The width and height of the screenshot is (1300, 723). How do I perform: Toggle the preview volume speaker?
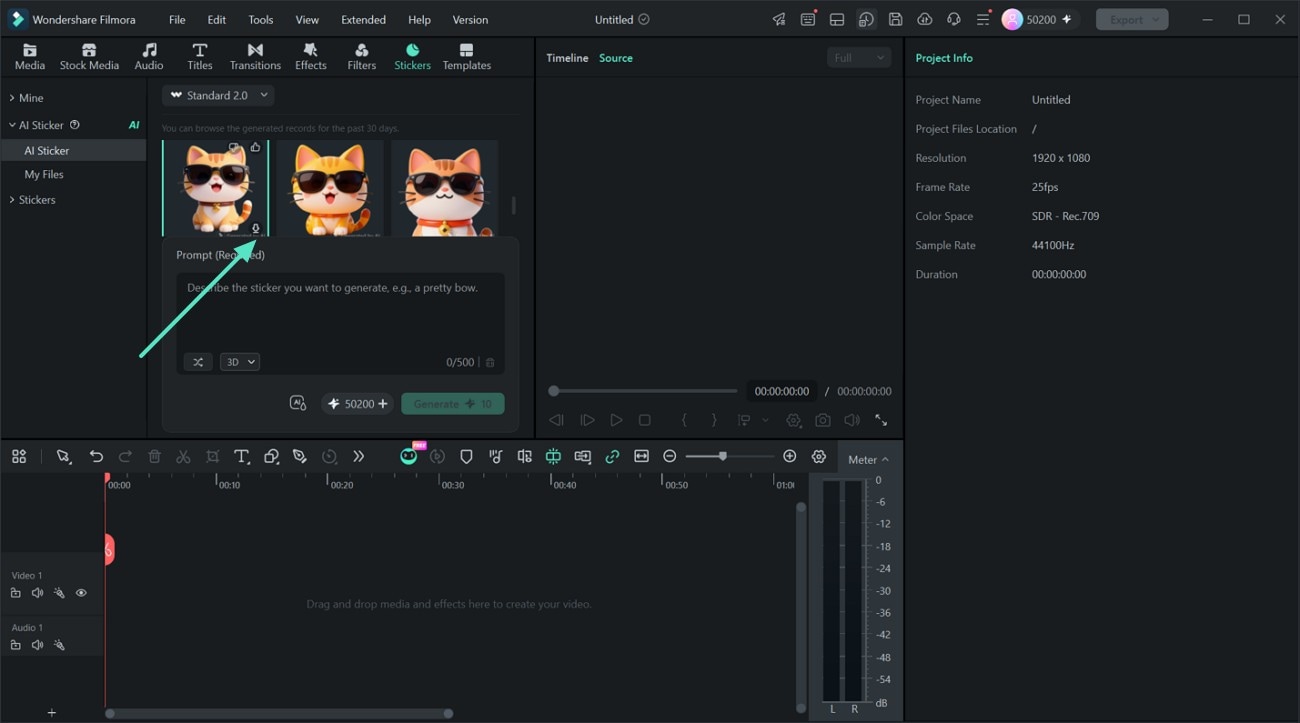[x=851, y=421]
